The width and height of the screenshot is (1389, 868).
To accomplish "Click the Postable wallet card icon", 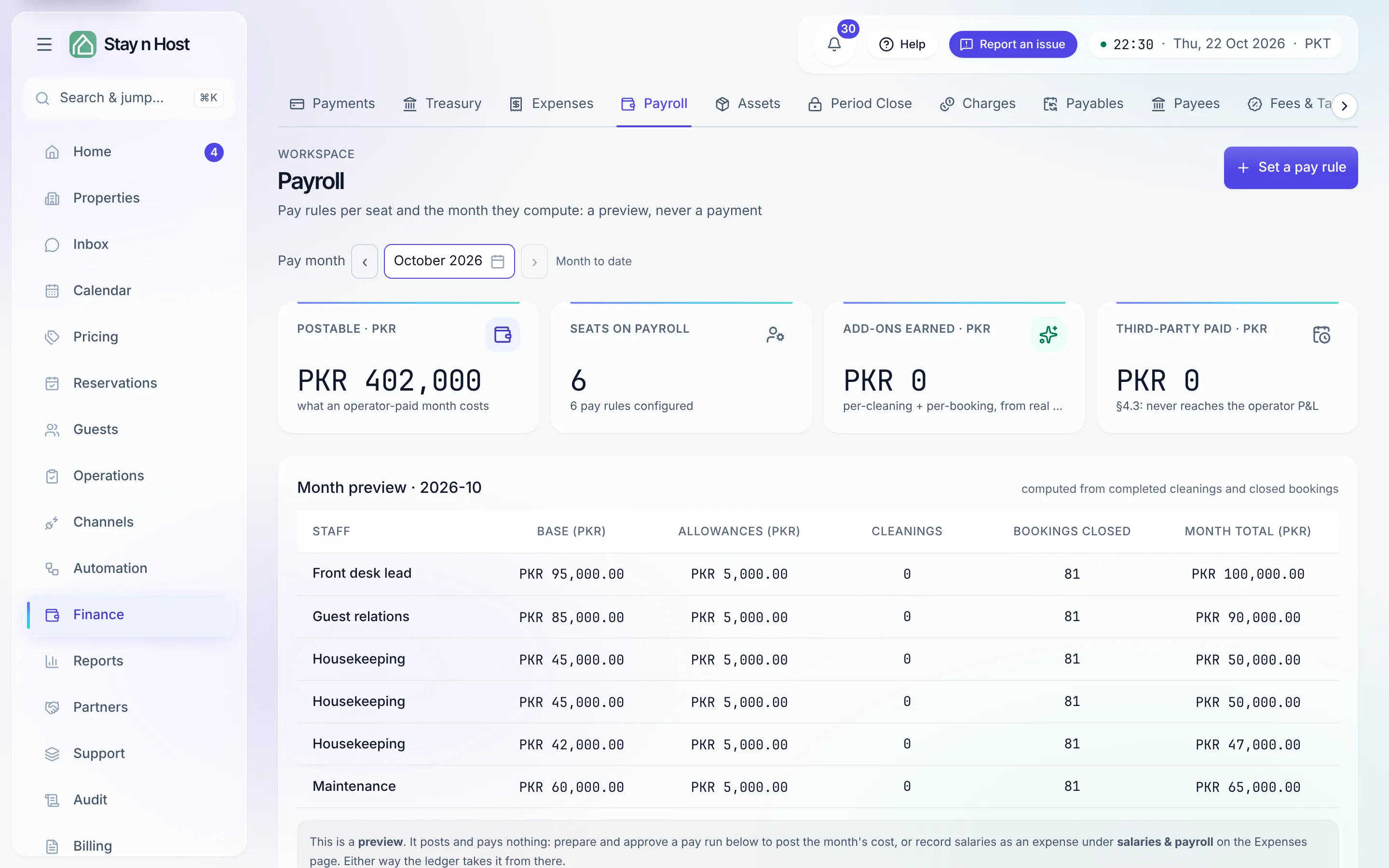I will (x=502, y=335).
